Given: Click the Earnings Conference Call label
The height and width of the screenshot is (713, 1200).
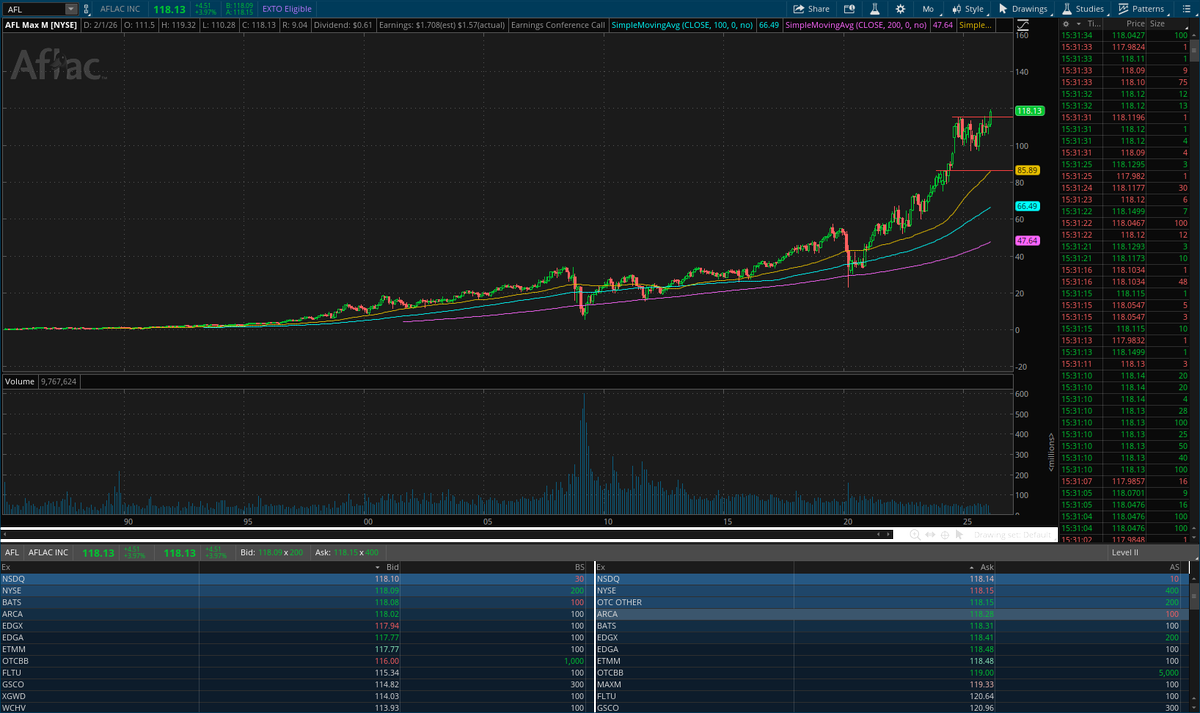Looking at the screenshot, I should click(x=558, y=23).
